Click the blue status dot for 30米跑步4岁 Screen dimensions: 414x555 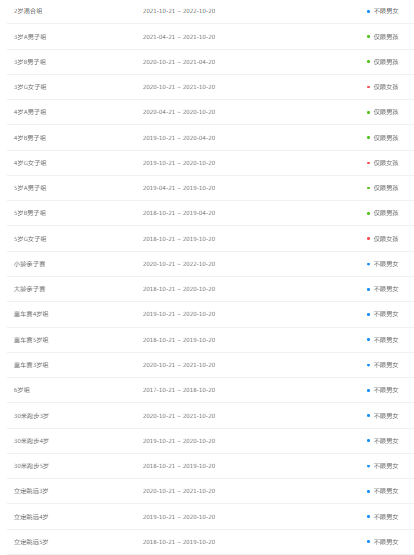click(368, 441)
